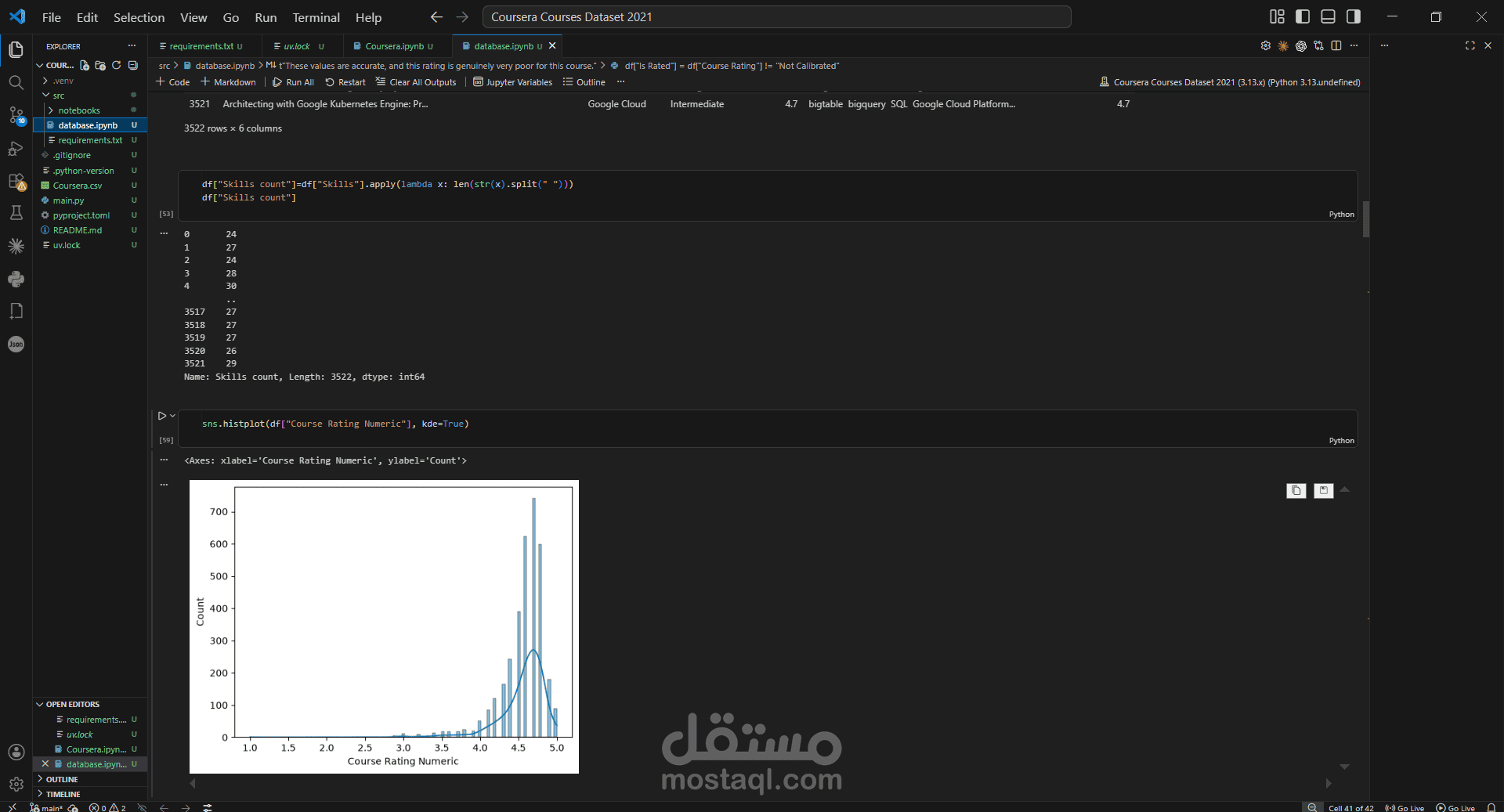The image size is (1504, 812).
Task: Open the Manage gear in activity bar
Action: click(16, 784)
